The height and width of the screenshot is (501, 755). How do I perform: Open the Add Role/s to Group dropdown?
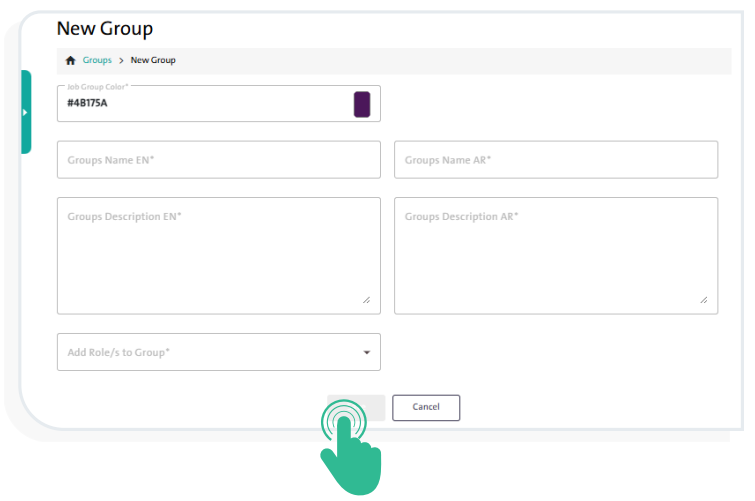[210, 352]
